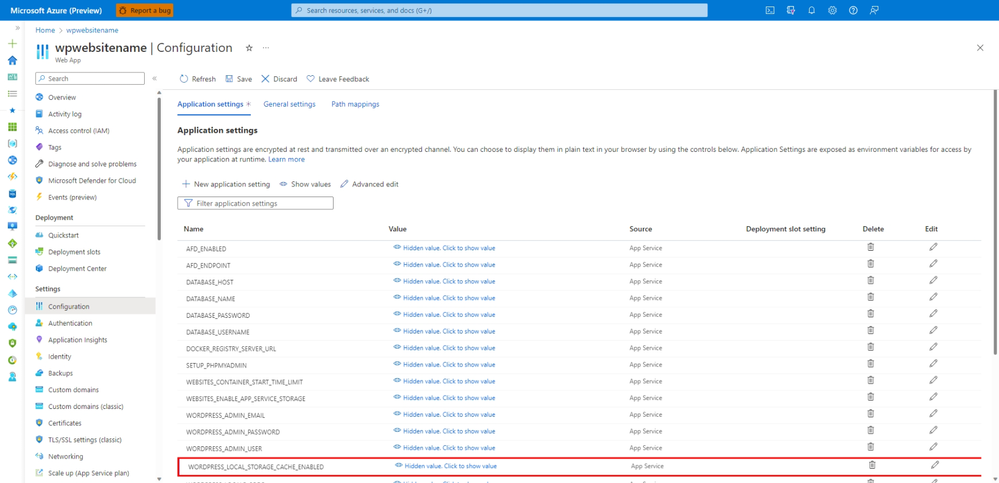Open more options ellipsis beside title

266,48
